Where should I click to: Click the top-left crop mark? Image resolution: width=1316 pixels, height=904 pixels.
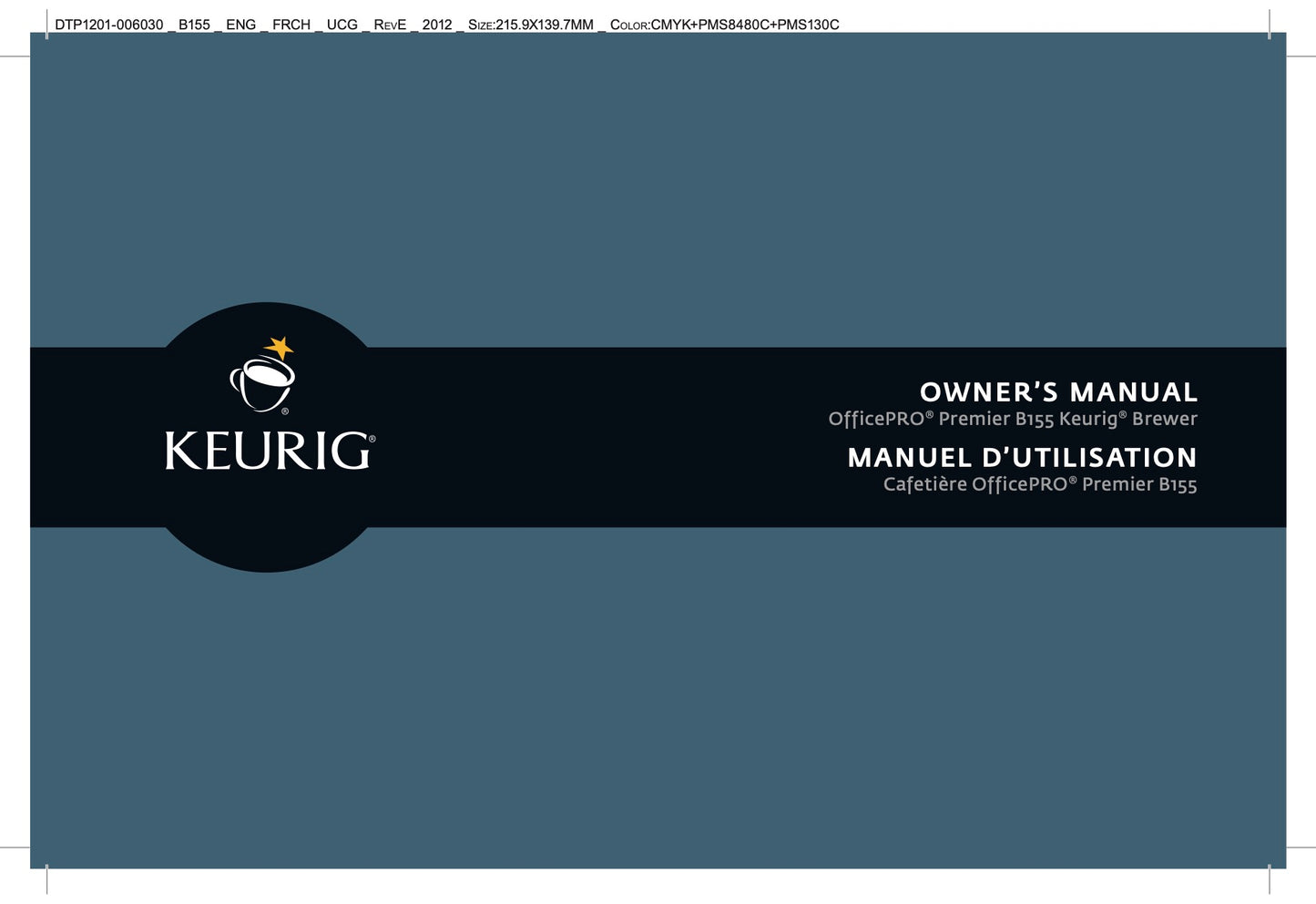pyautogui.click(x=46, y=25)
